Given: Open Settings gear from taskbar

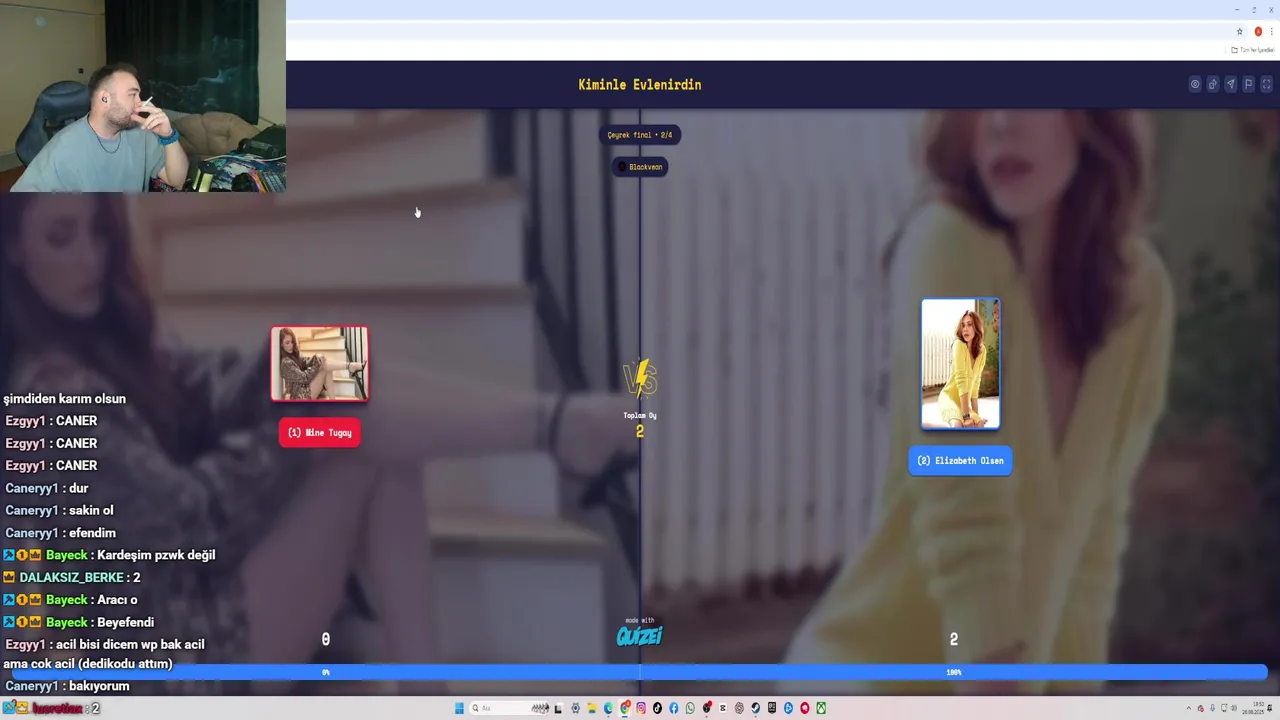Looking at the screenshot, I should point(575,708).
